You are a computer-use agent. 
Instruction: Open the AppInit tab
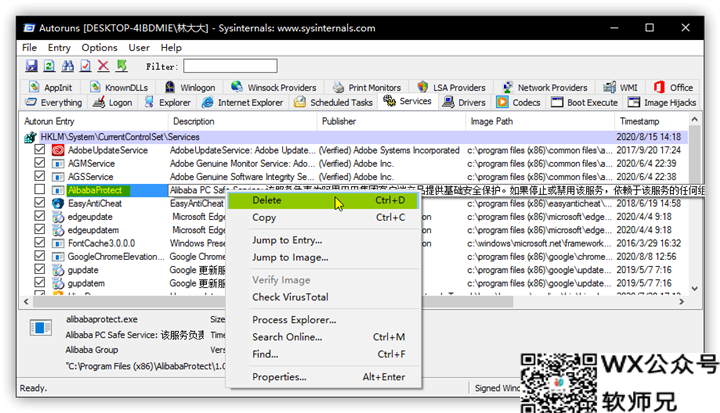point(51,87)
